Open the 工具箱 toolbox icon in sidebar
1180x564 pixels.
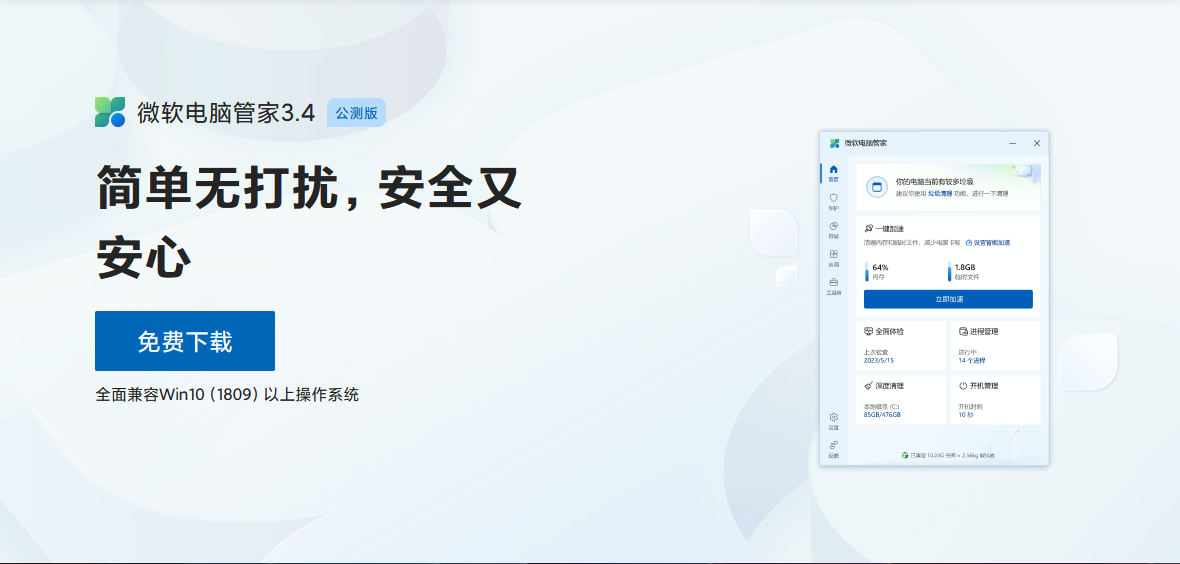tap(833, 282)
